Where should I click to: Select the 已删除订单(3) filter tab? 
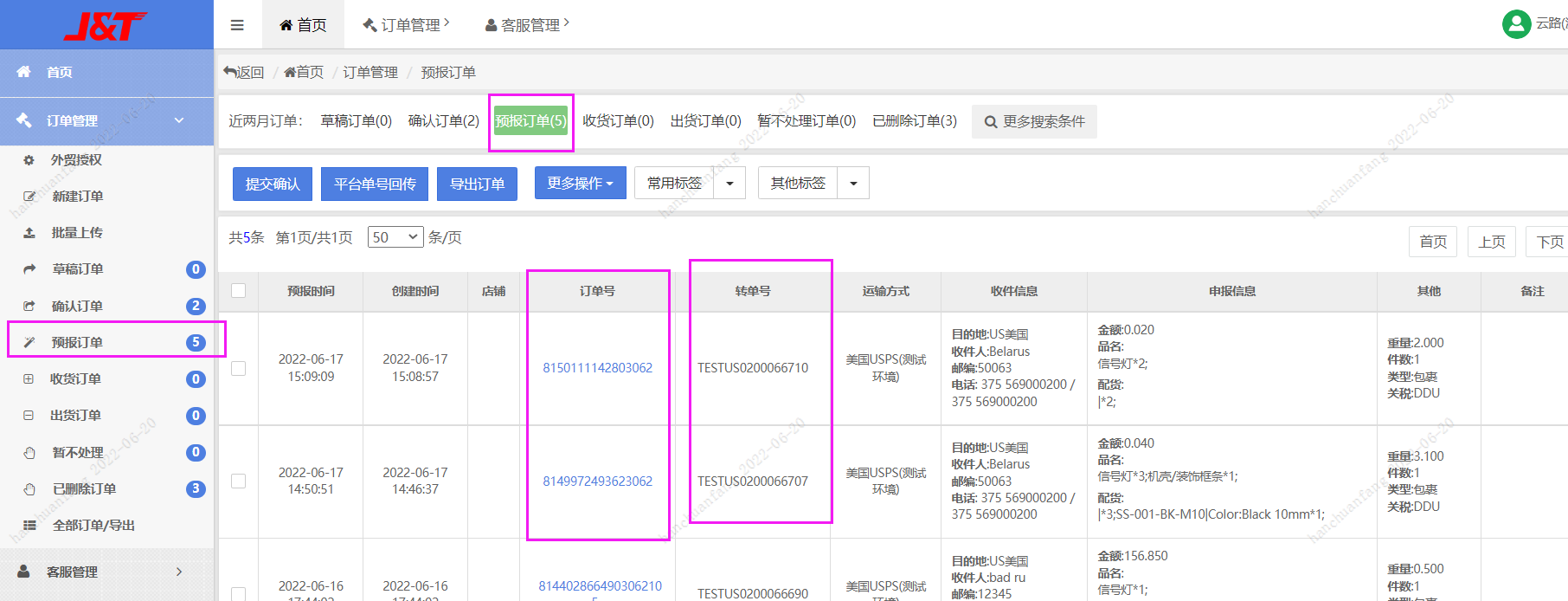[915, 121]
